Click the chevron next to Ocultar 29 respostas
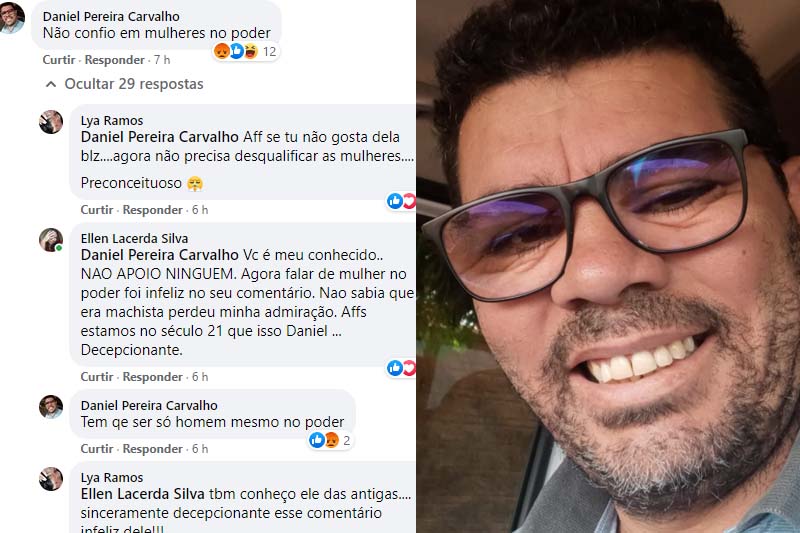The width and height of the screenshot is (800, 533). coord(51,84)
